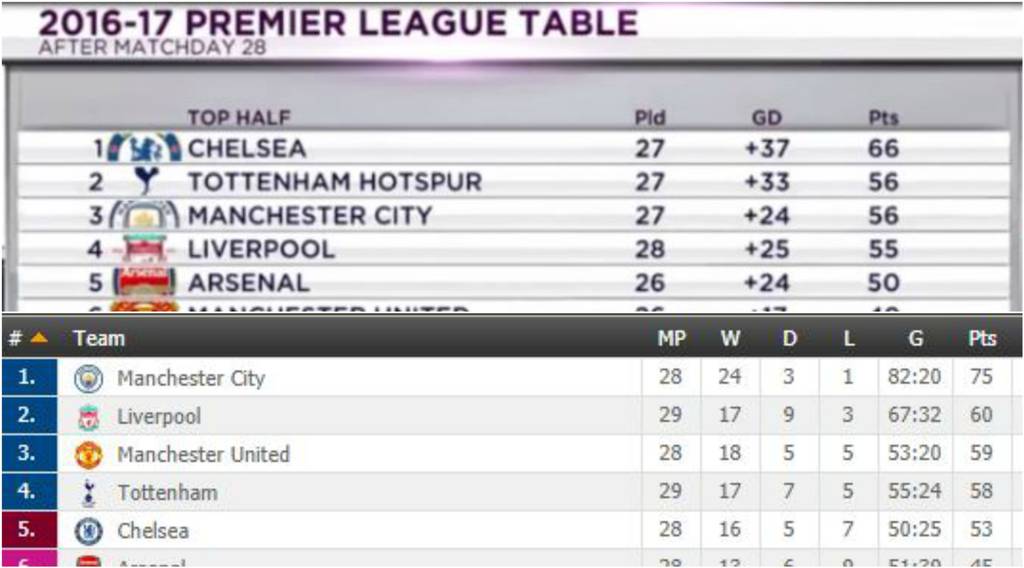Click the blue rank 1 position badge
Screen dimensions: 1024x568
(29, 378)
